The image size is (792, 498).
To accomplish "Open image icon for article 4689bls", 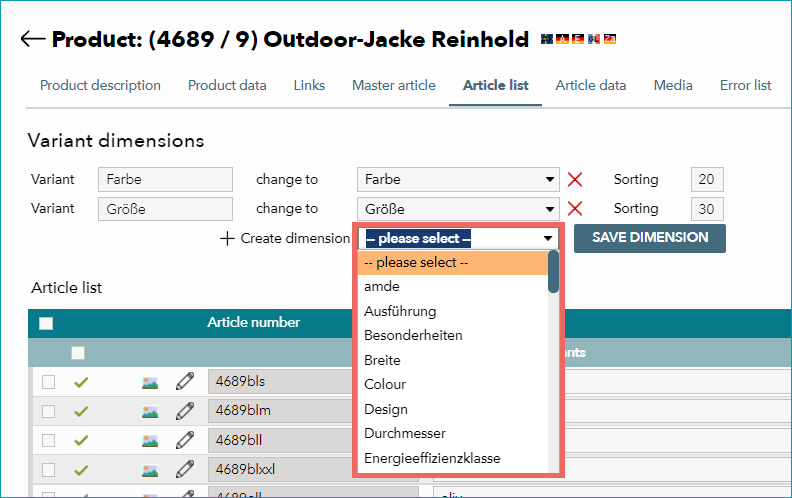I will [x=150, y=382].
